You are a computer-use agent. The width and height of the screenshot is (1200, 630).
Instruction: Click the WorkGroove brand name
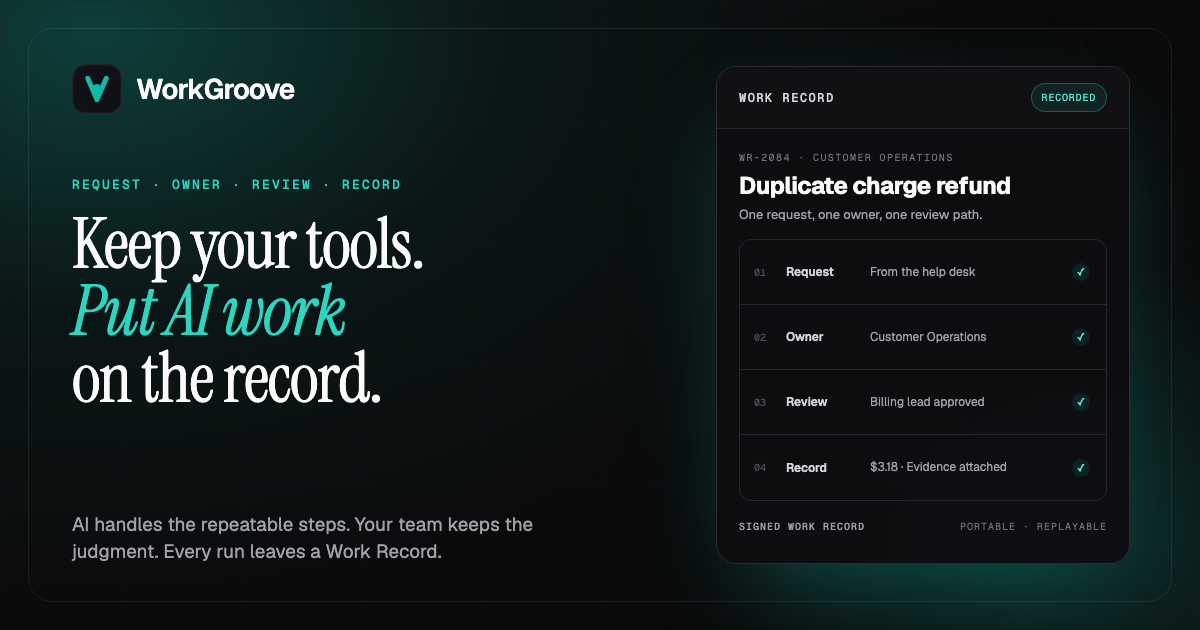pyautogui.click(x=216, y=89)
